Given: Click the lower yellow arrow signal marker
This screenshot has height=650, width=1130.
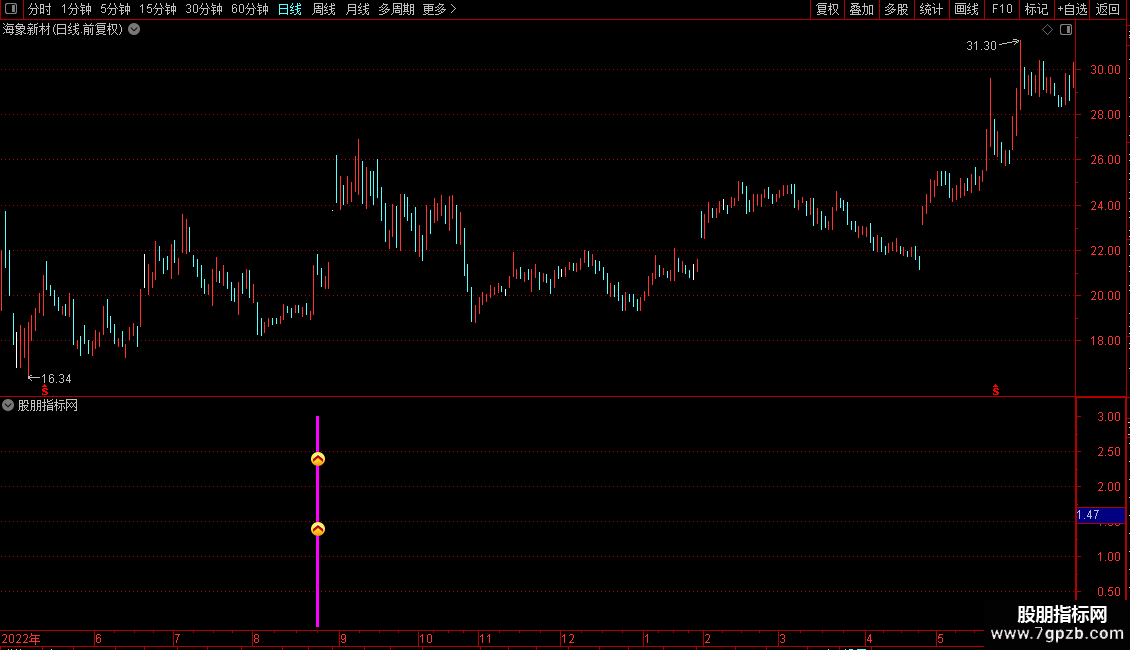Looking at the screenshot, I should pyautogui.click(x=318, y=529).
